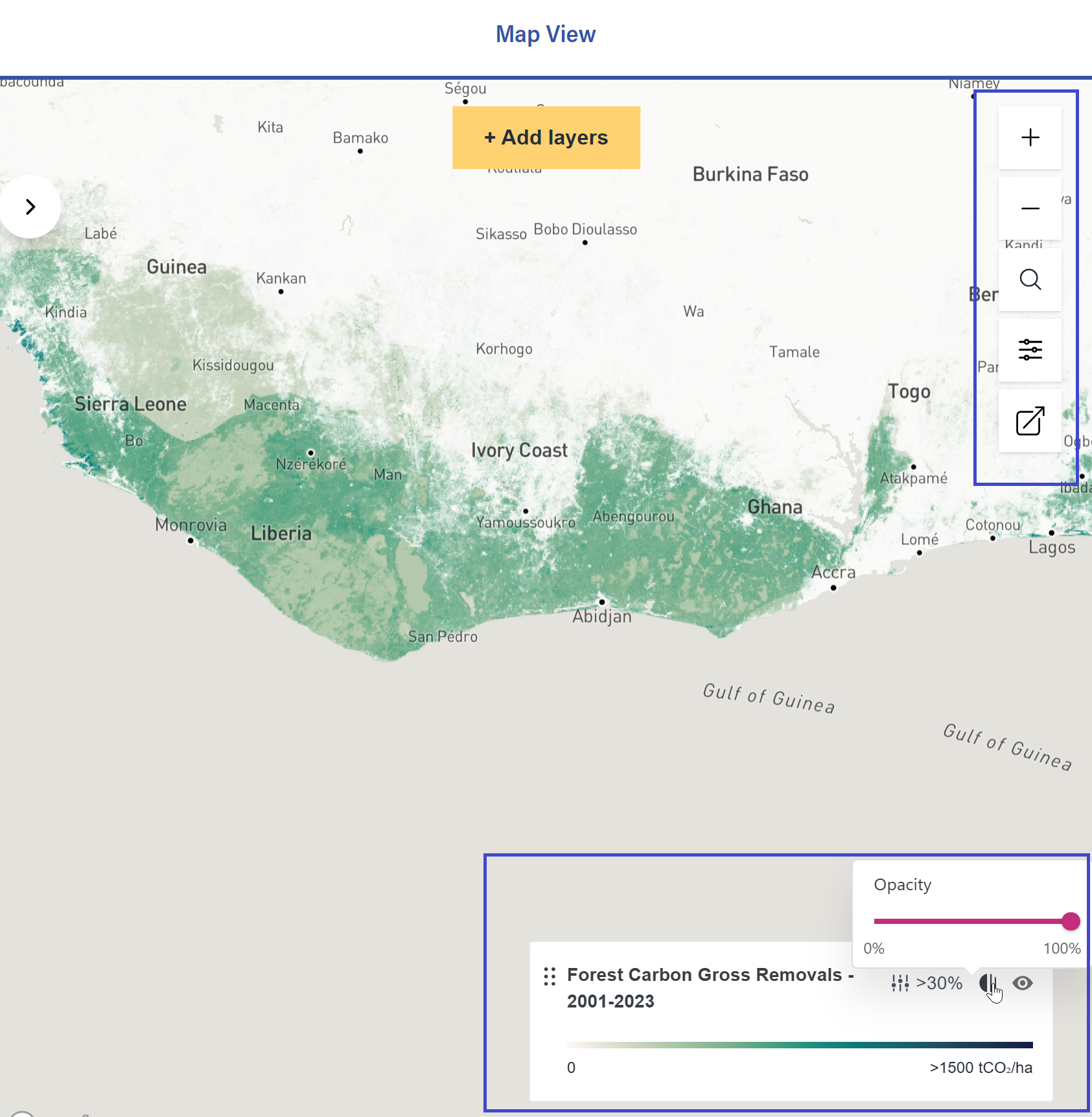
Task: Click the Add layers button
Action: tap(546, 137)
